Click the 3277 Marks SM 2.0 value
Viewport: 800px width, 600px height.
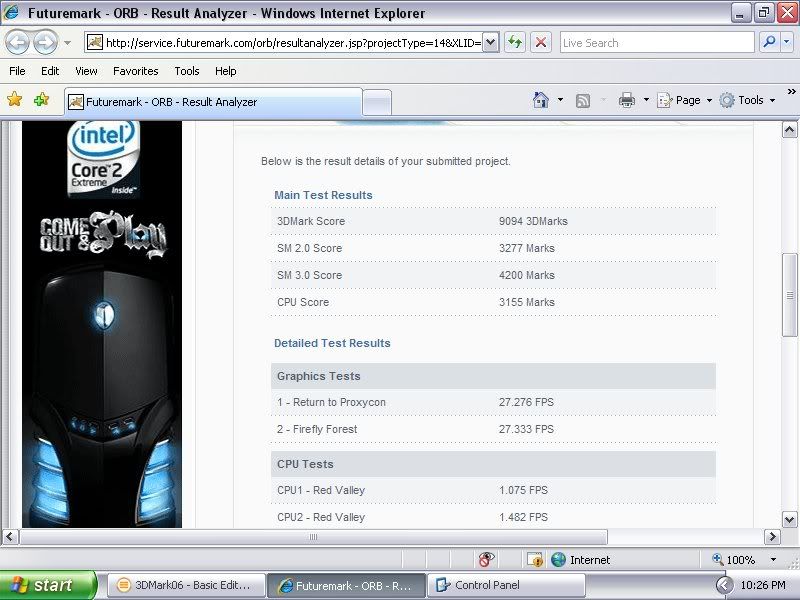pyautogui.click(x=527, y=248)
